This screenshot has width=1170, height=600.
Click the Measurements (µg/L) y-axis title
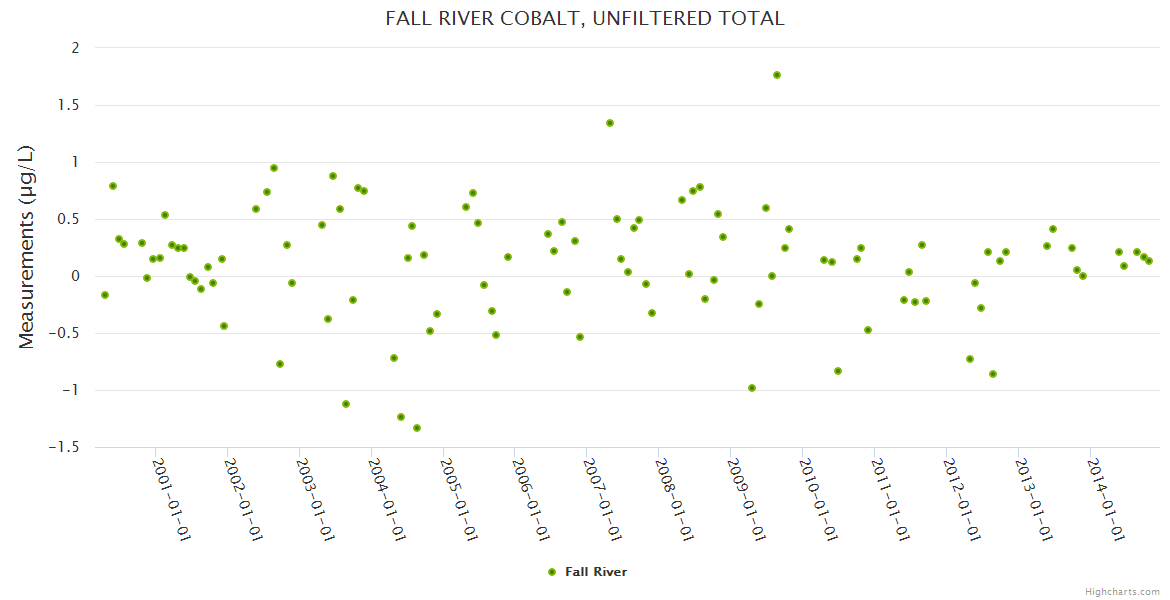point(27,246)
